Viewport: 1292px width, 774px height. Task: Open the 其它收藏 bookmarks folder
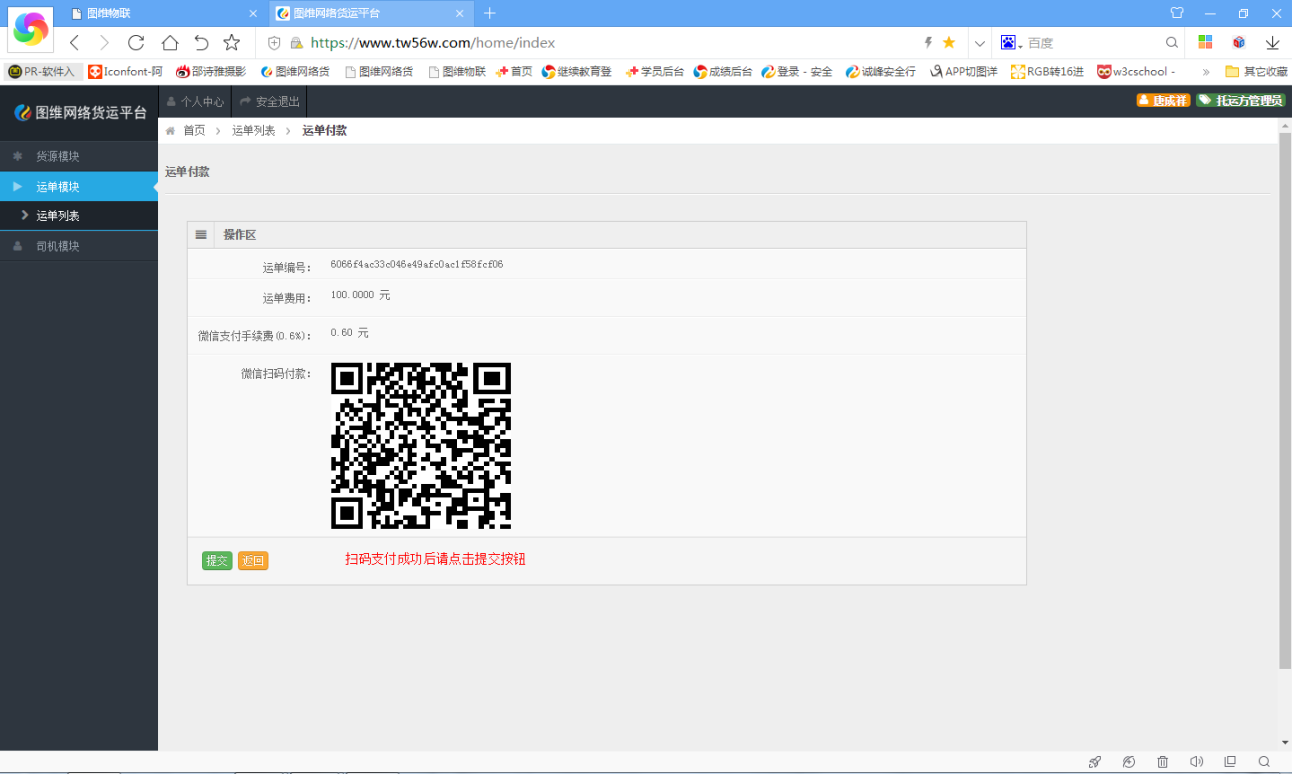pyautogui.click(x=1256, y=72)
